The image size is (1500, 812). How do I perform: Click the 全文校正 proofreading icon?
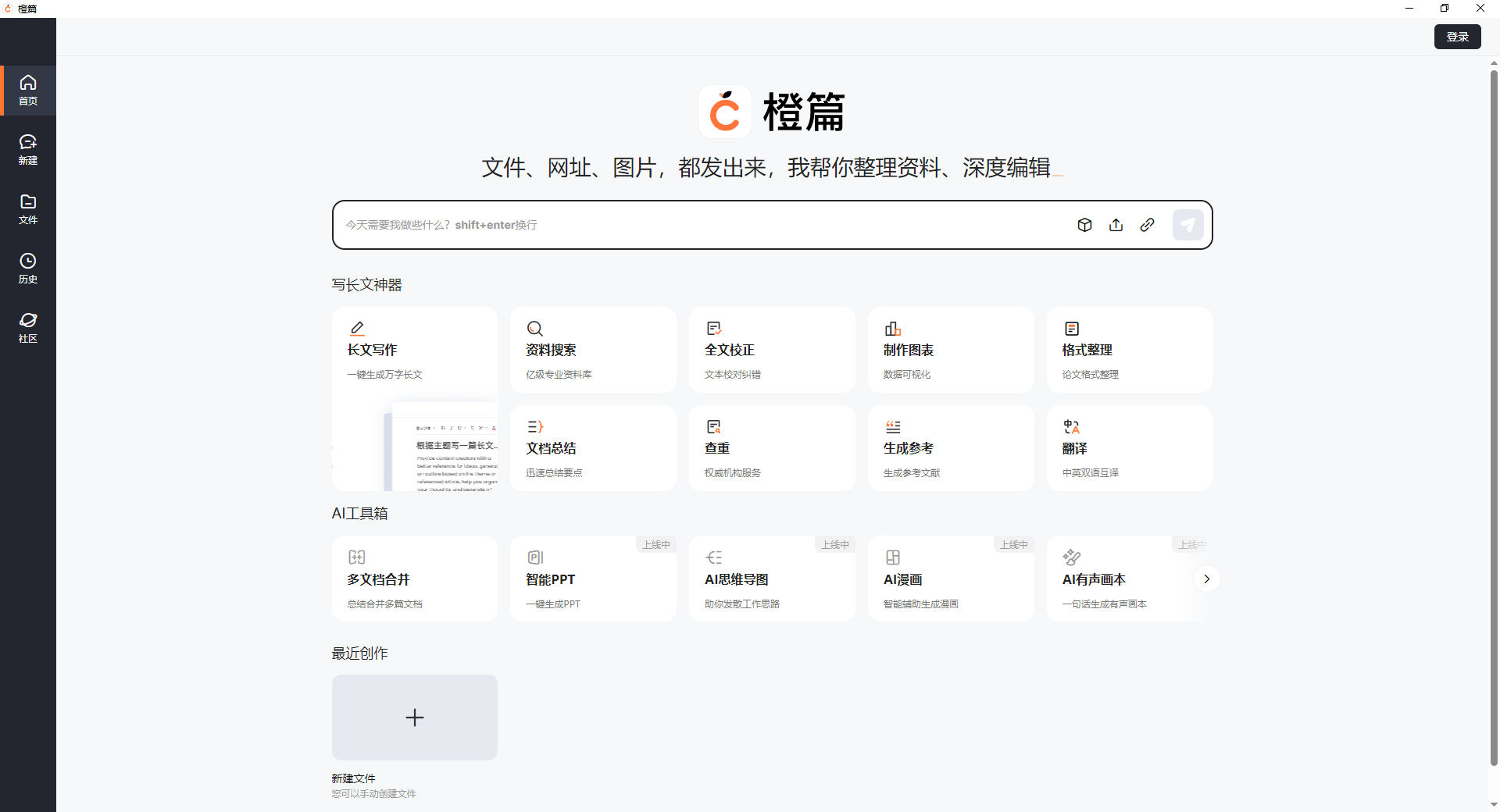click(714, 328)
